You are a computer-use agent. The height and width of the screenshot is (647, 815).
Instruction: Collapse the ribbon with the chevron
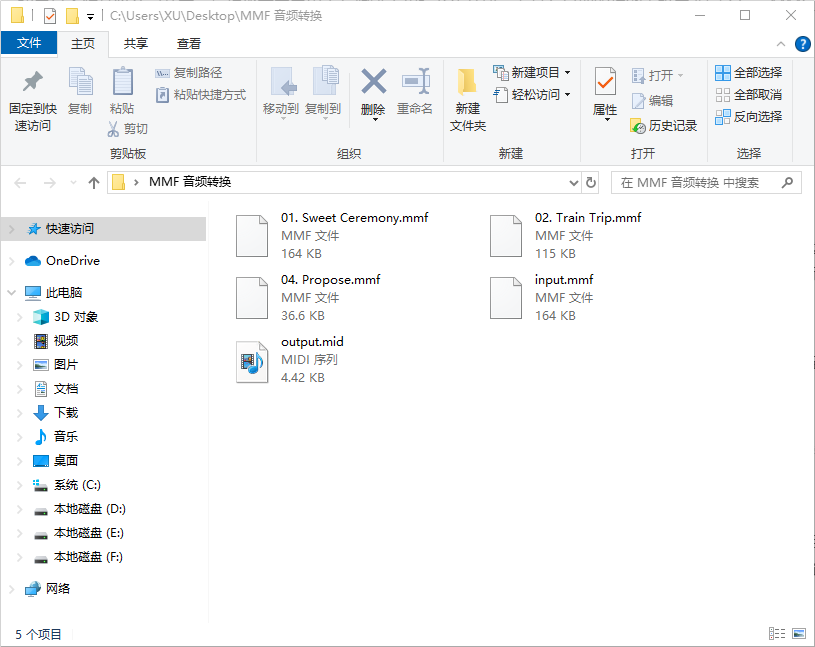tap(780, 43)
